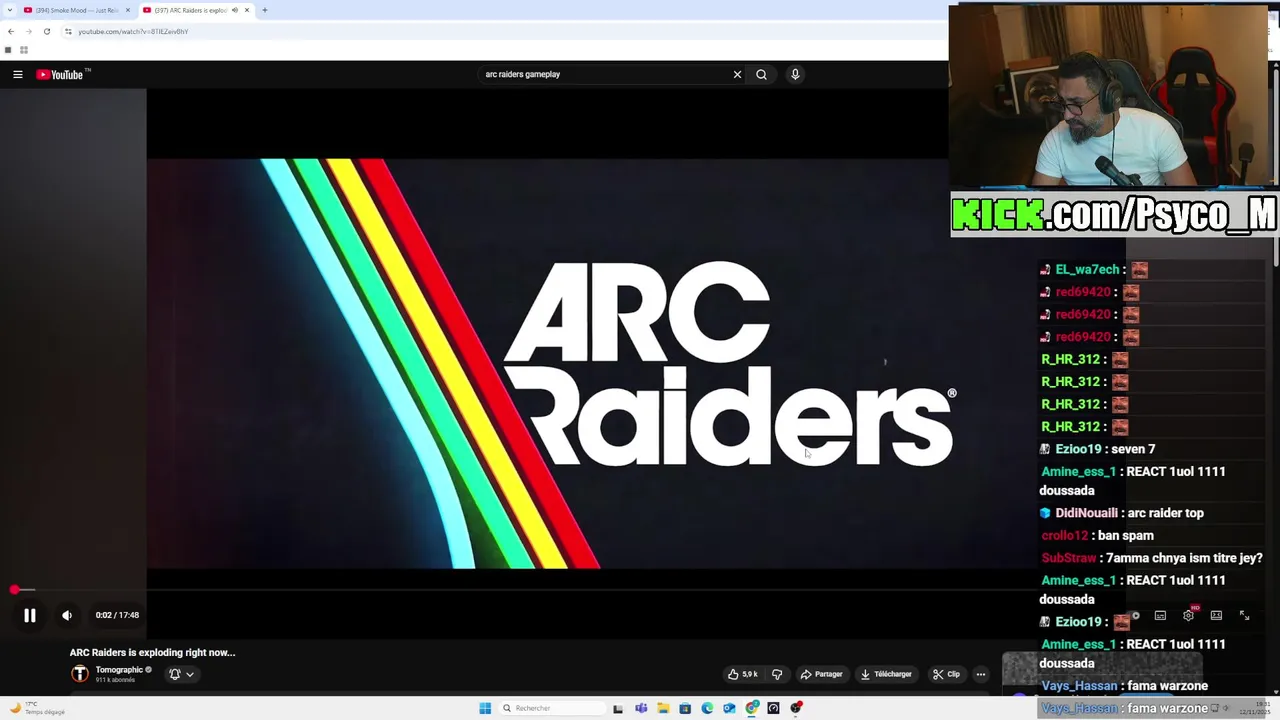1280x720 pixels.
Task: Open Task View on taskbar
Action: point(618,708)
